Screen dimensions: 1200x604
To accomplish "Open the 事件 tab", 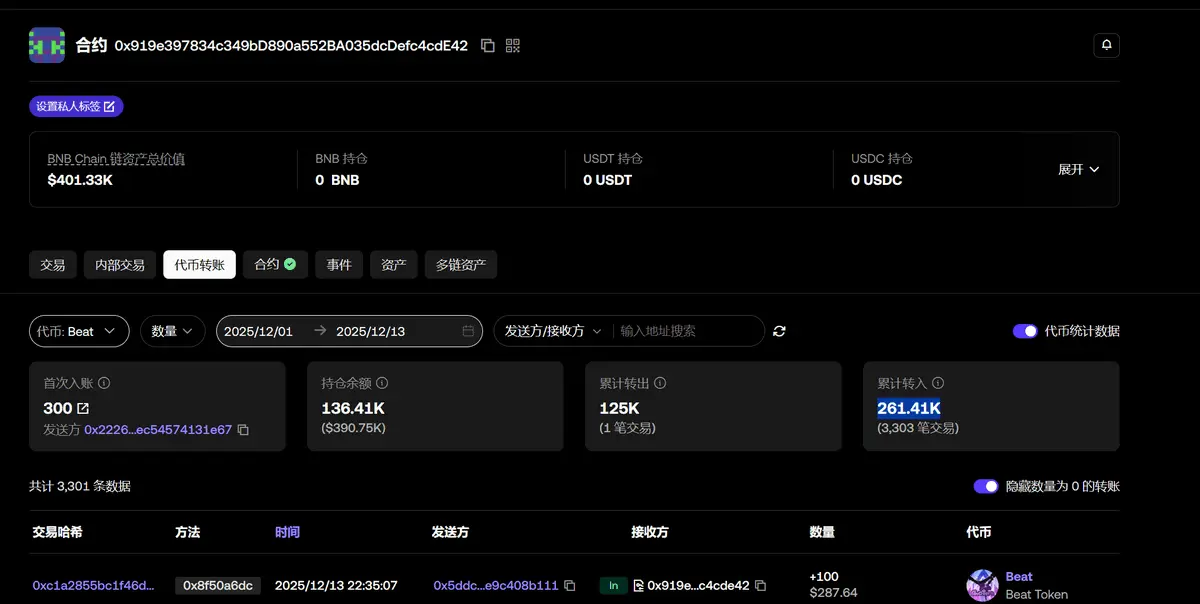I will tap(339, 265).
